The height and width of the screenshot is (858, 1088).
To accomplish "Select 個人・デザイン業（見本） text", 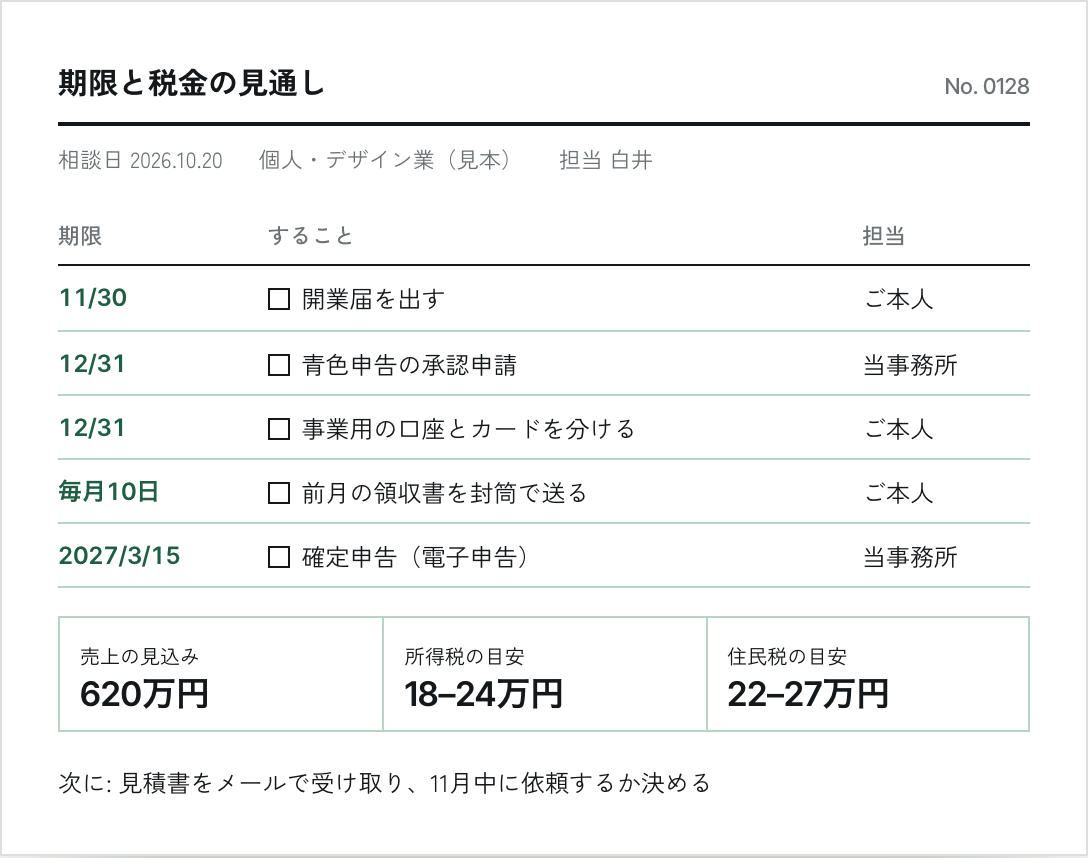I will (384, 160).
